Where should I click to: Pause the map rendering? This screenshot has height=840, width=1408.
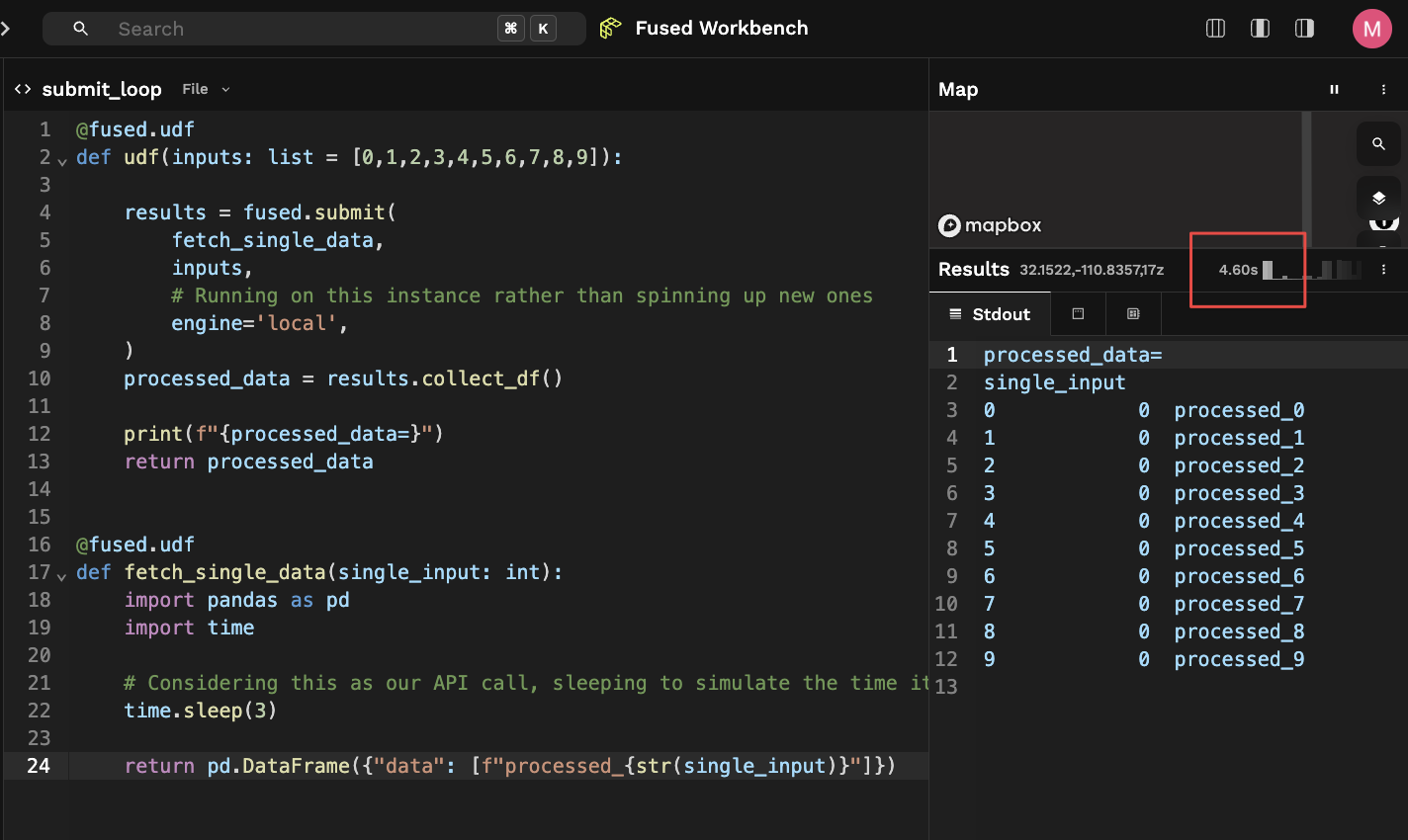tap(1334, 89)
